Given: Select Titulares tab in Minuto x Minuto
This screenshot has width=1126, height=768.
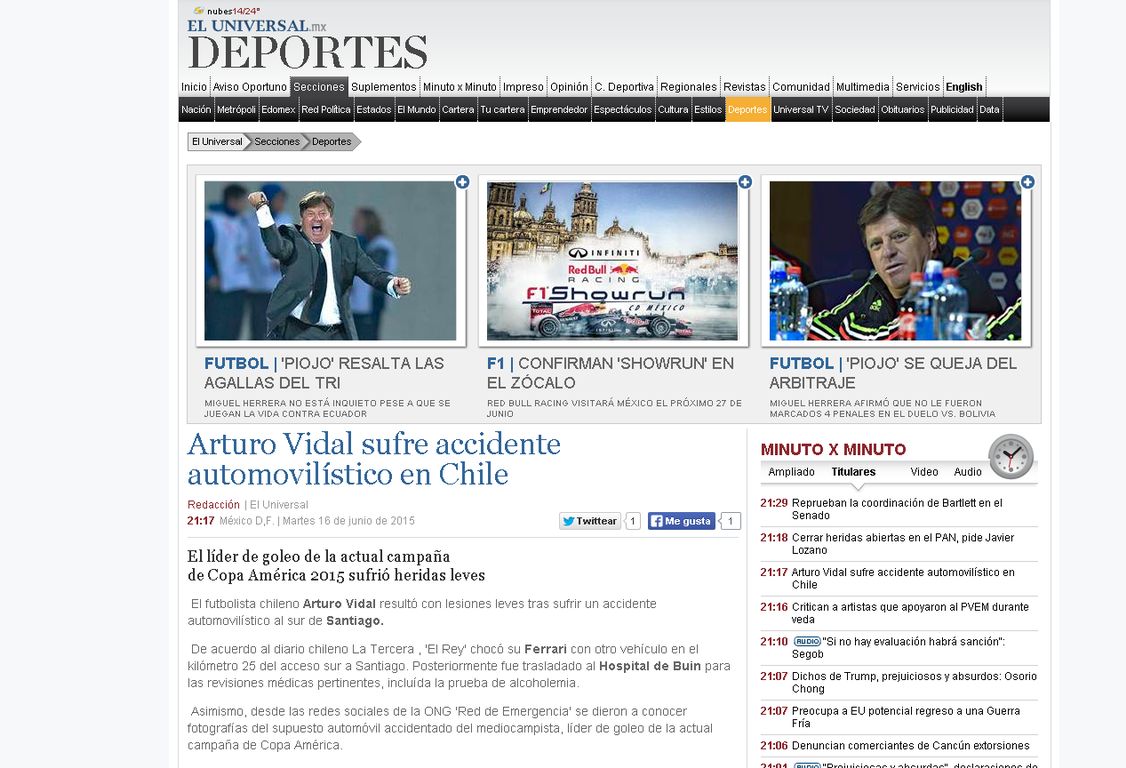Looking at the screenshot, I should (x=853, y=472).
